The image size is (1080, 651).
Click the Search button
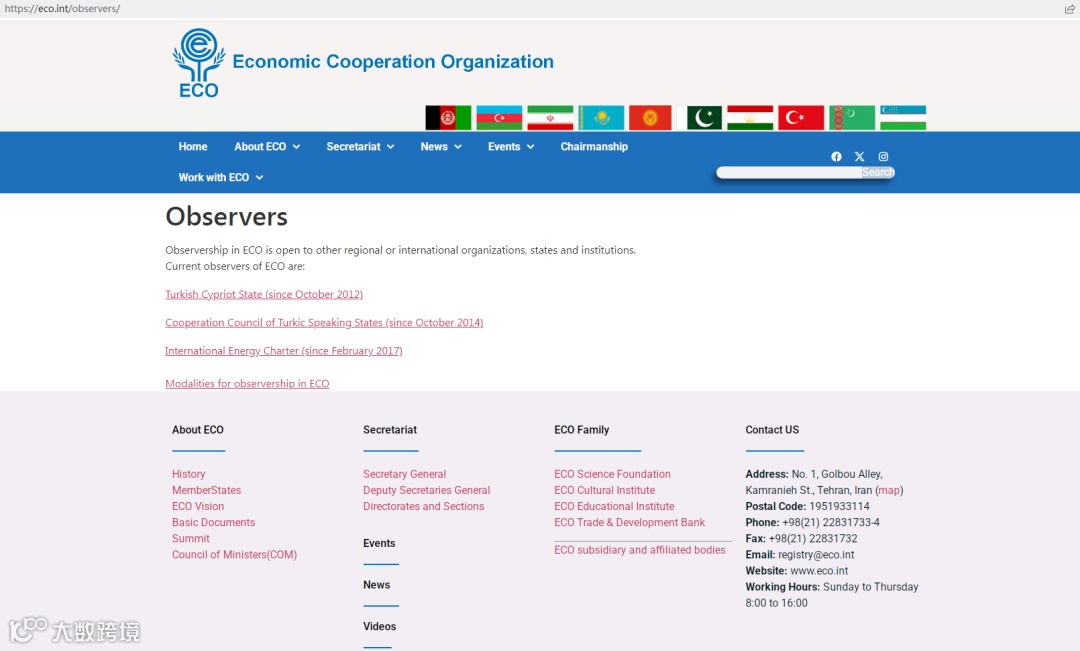[878, 172]
